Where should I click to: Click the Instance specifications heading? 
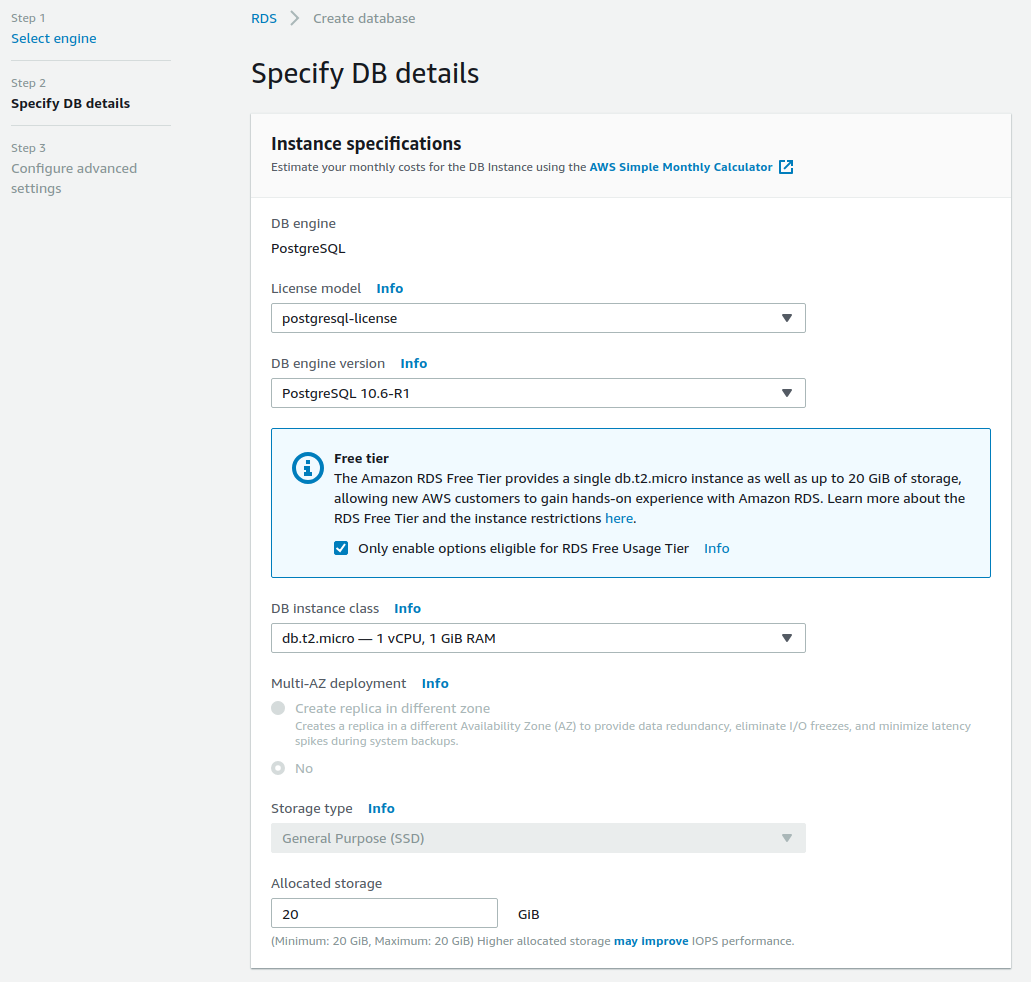tap(366, 143)
